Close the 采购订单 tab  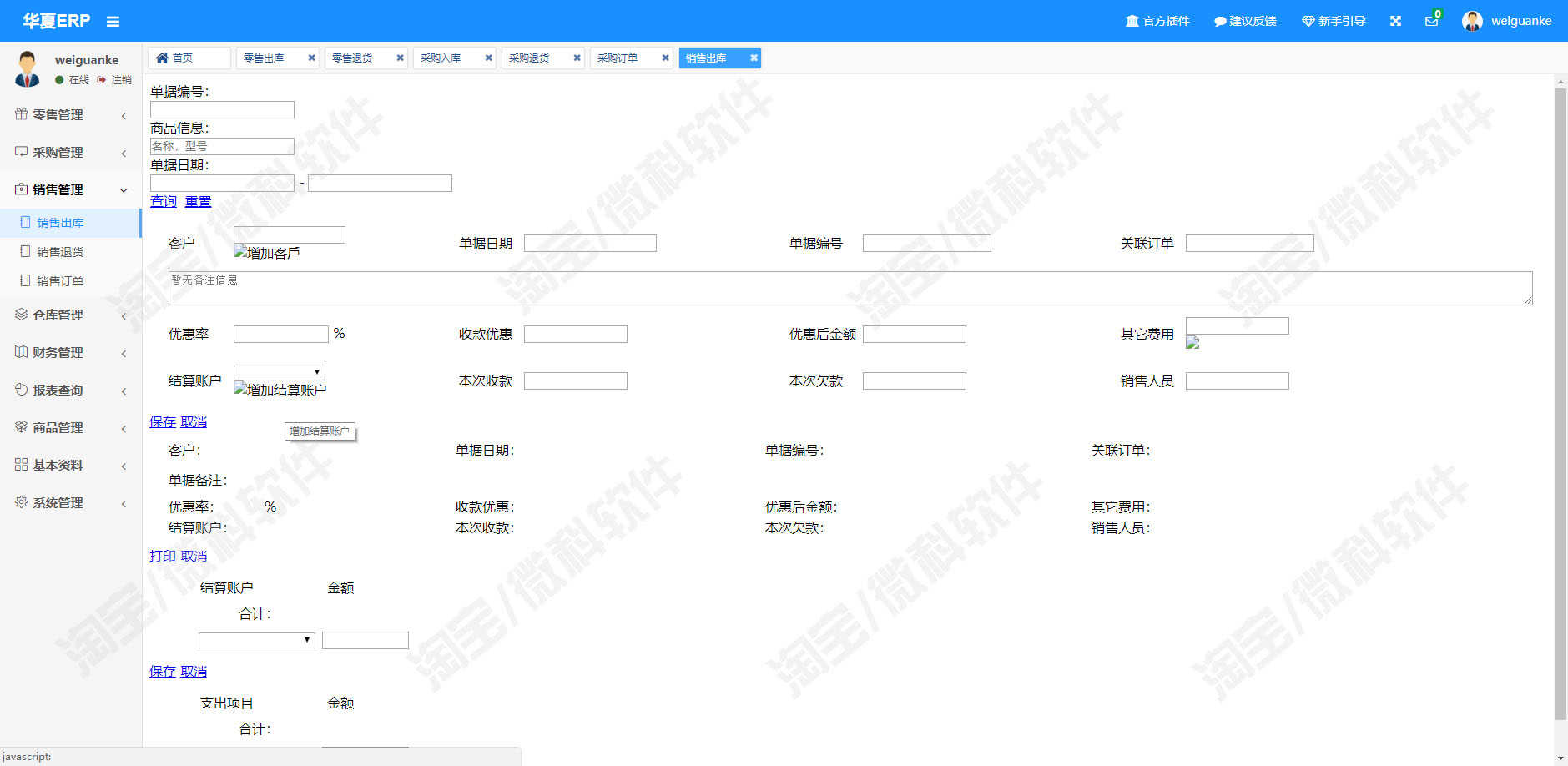tap(666, 58)
